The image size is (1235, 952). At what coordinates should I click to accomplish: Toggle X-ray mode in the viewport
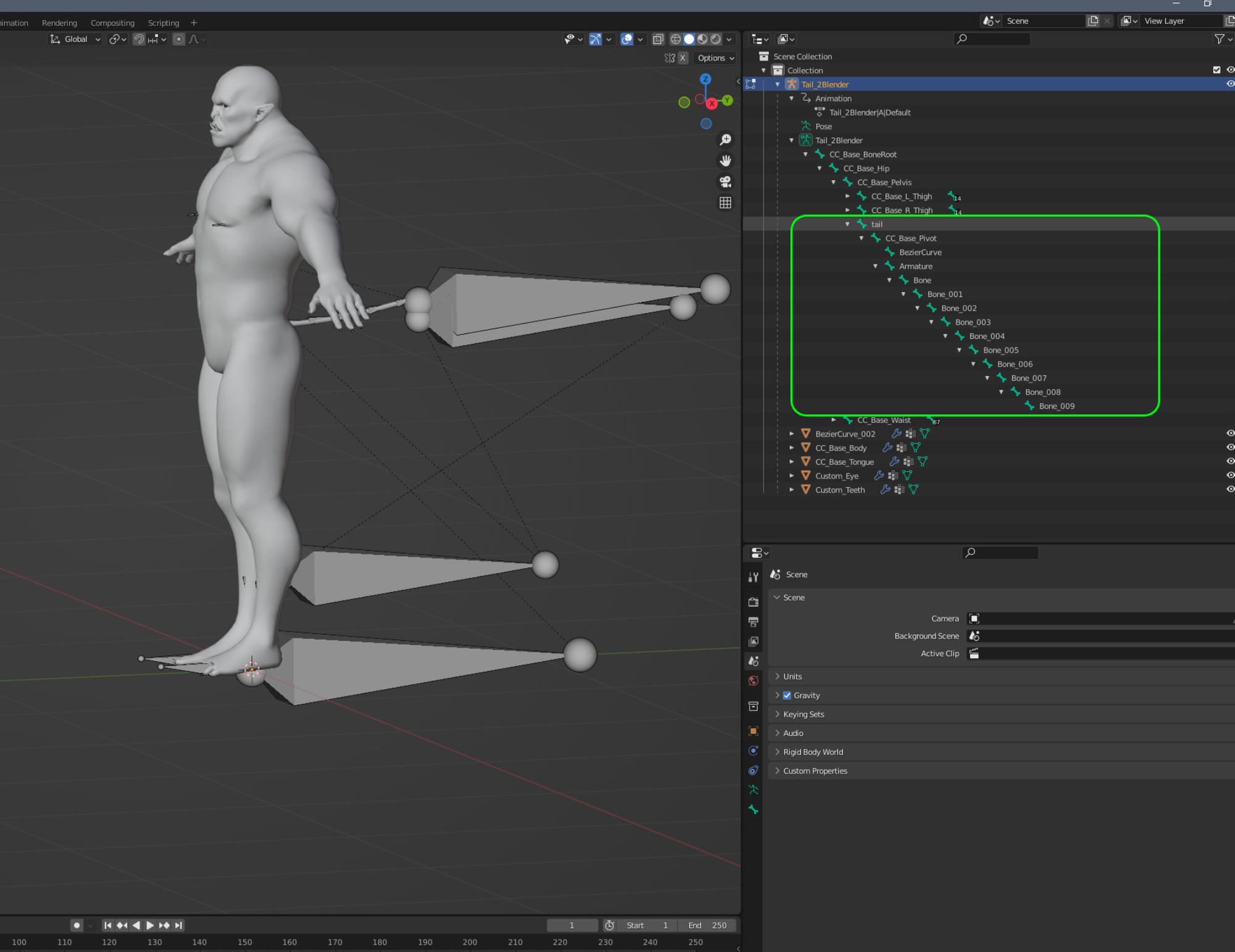click(x=658, y=39)
